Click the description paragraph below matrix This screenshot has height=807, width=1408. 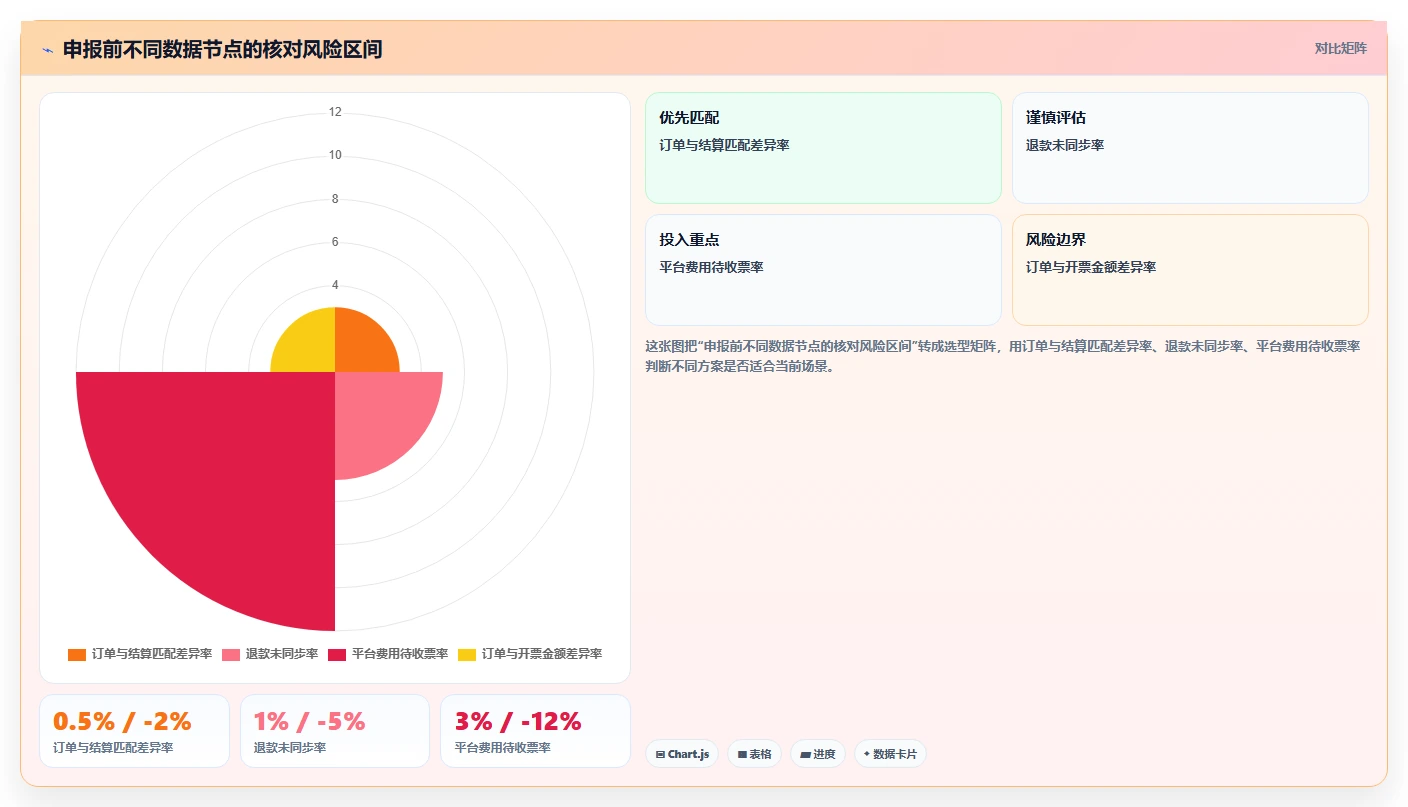(1003, 356)
